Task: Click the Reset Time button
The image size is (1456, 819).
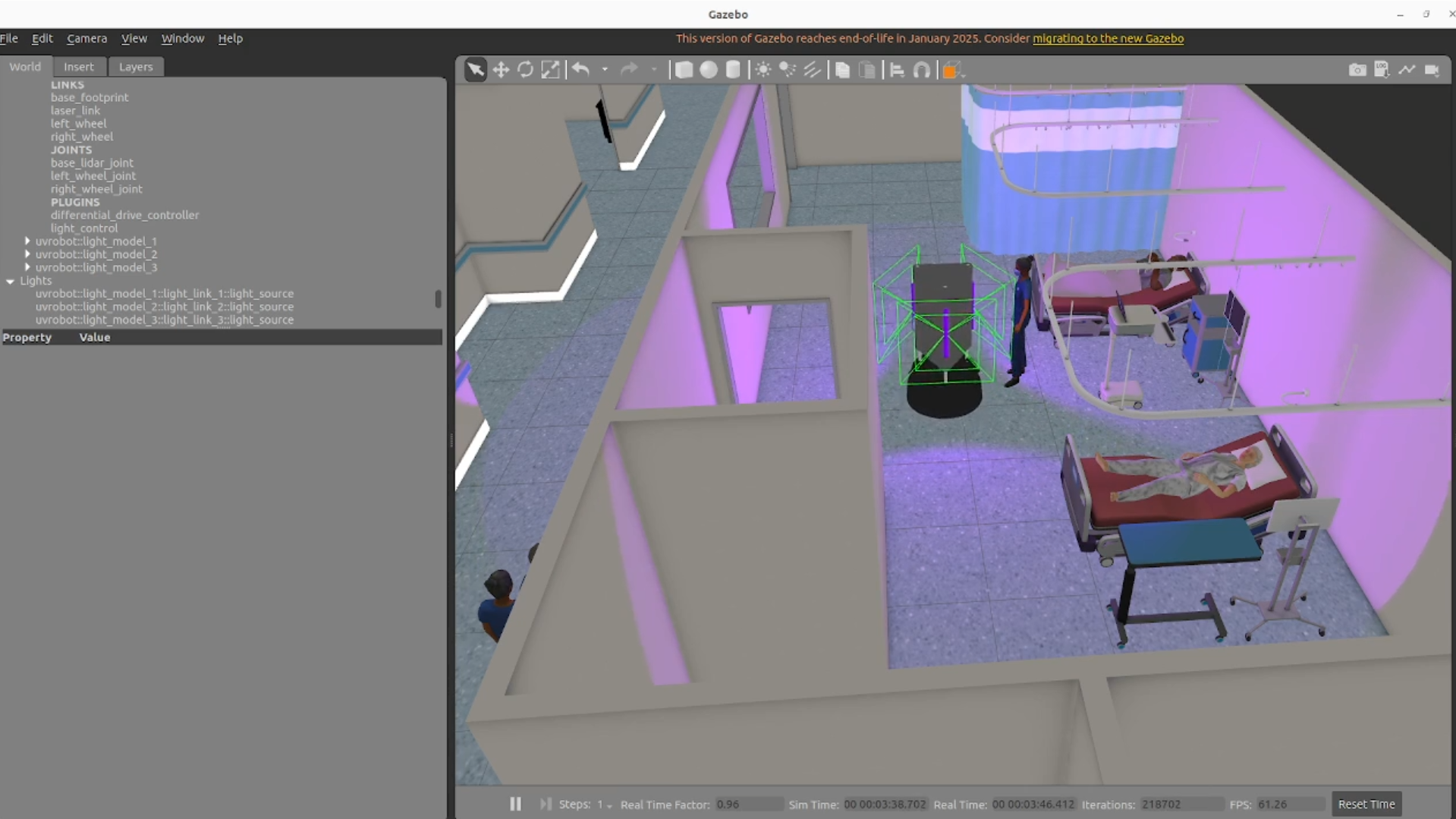Action: [1366, 804]
